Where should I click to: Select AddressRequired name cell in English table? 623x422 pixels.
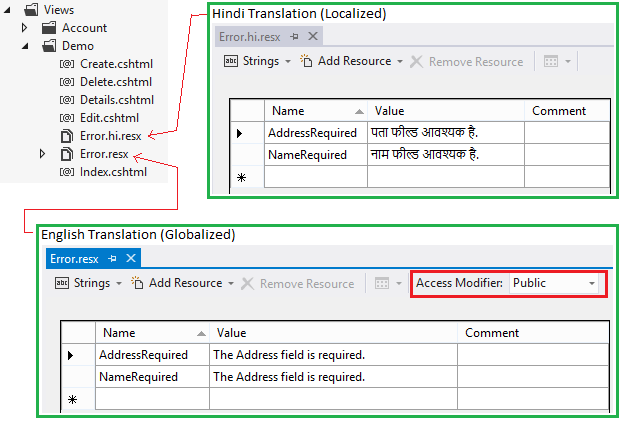coord(152,355)
